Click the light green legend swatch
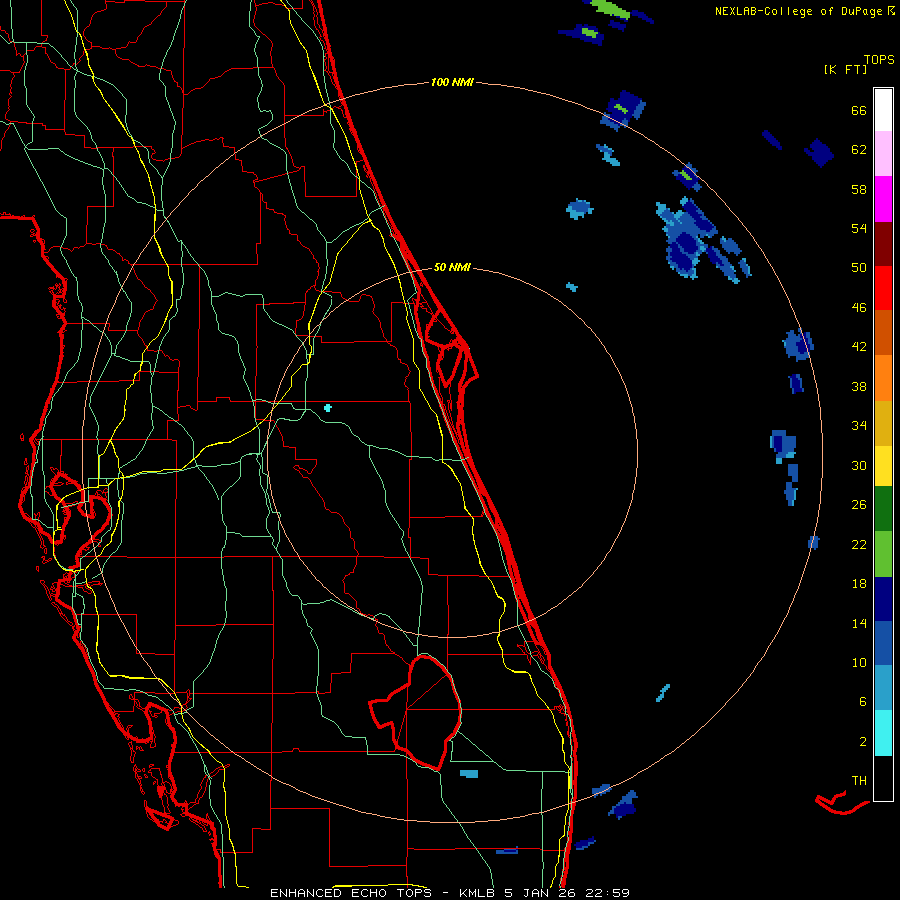Screen dimensions: 900x900 point(883,554)
